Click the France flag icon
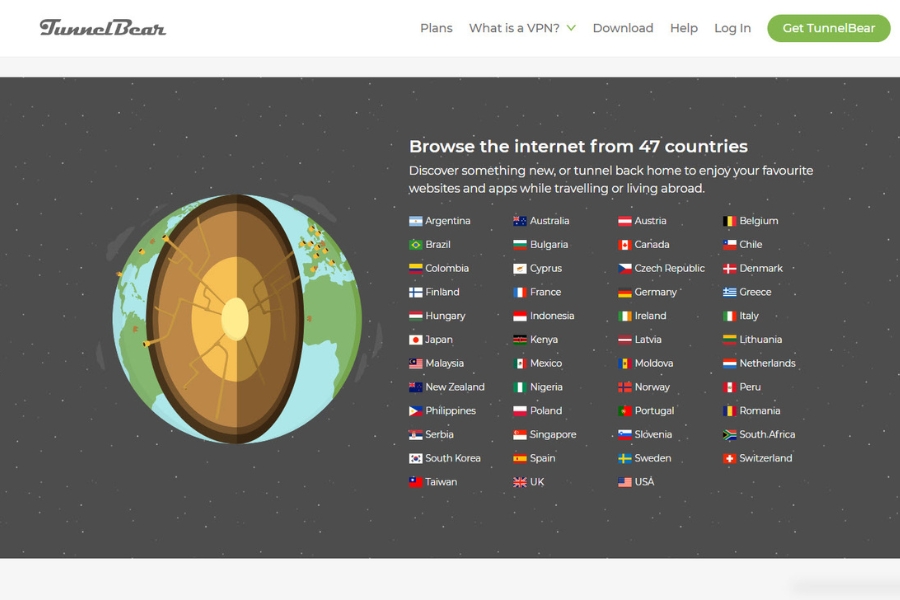Screen dimensions: 900x600 click(518, 292)
